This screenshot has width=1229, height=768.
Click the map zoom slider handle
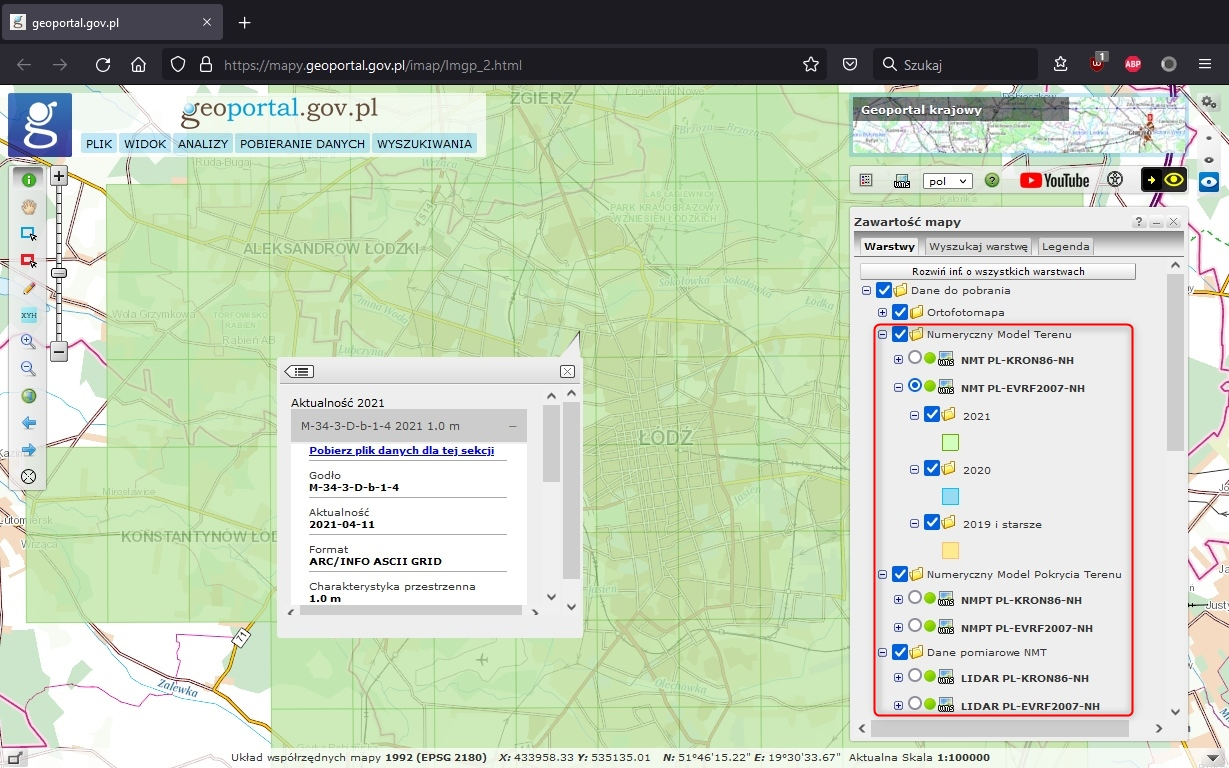[59, 272]
